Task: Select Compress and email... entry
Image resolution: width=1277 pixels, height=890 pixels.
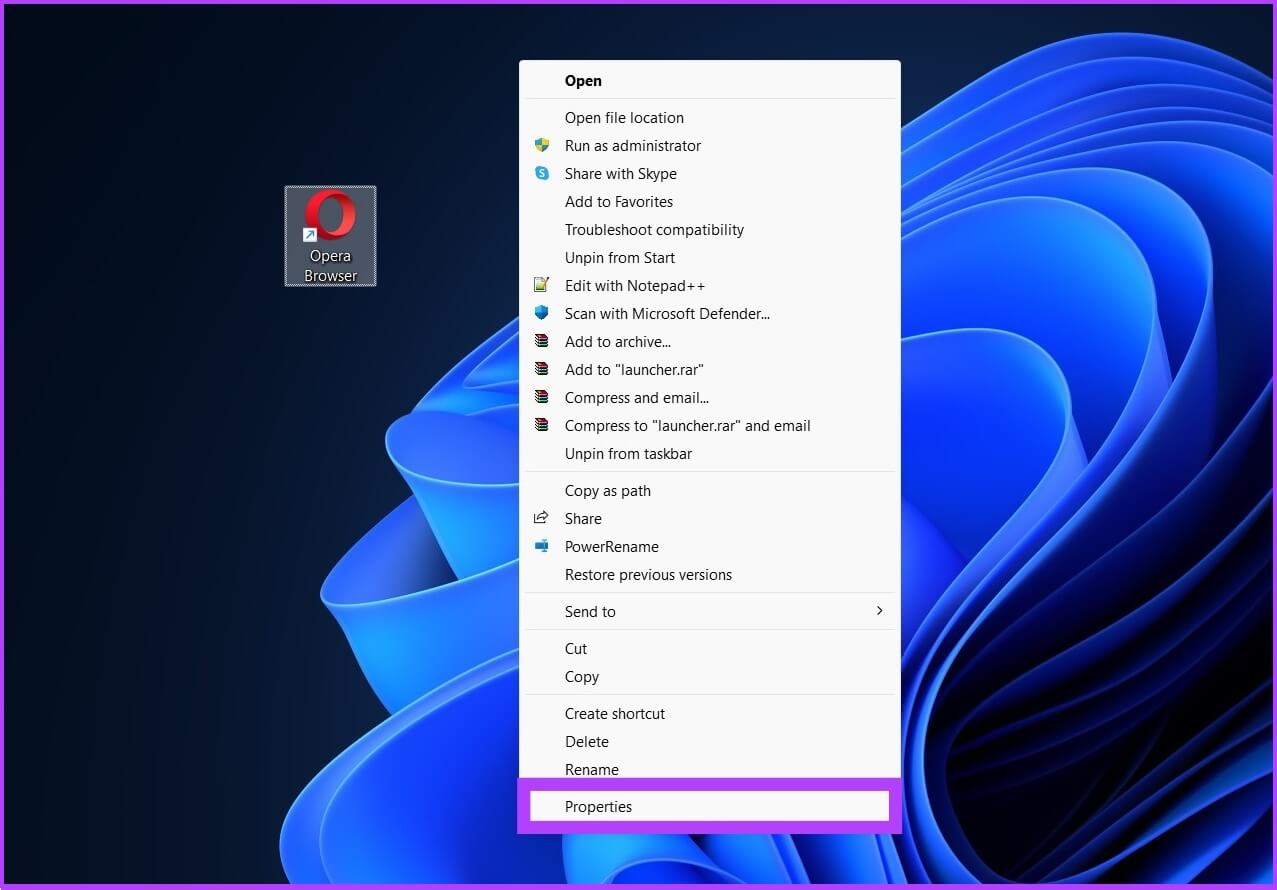Action: (710, 397)
